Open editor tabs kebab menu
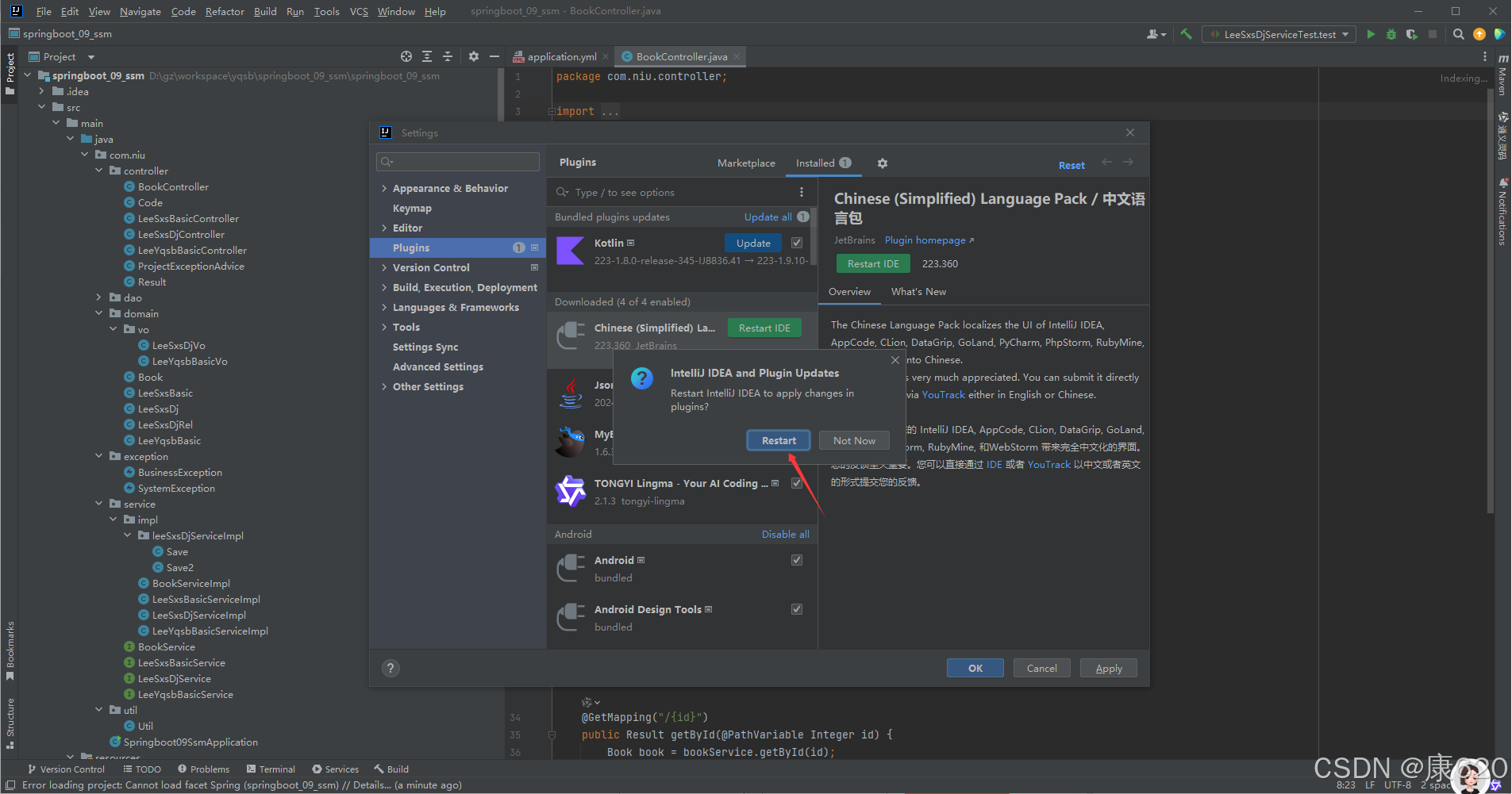The width and height of the screenshot is (1512, 794). click(x=1484, y=56)
